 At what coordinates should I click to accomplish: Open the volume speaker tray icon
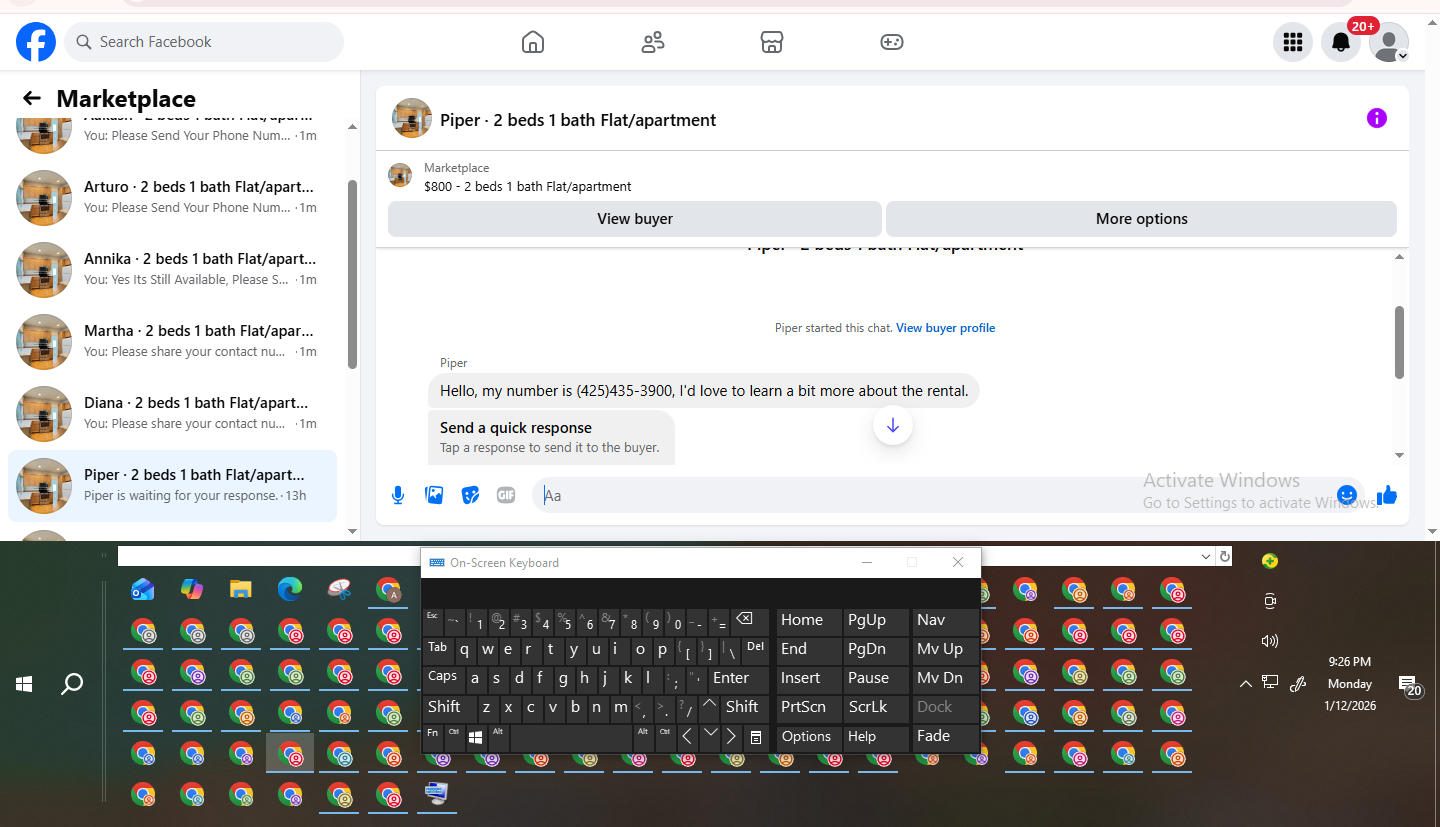click(1270, 641)
